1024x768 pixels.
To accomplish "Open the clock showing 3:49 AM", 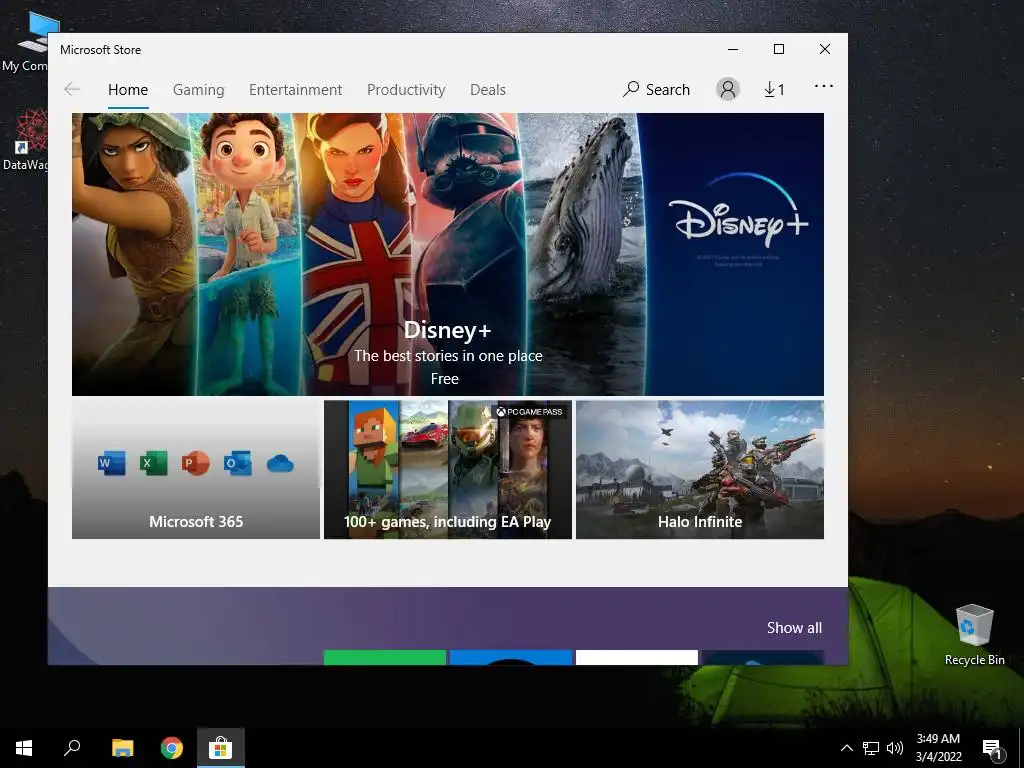I will 938,748.
